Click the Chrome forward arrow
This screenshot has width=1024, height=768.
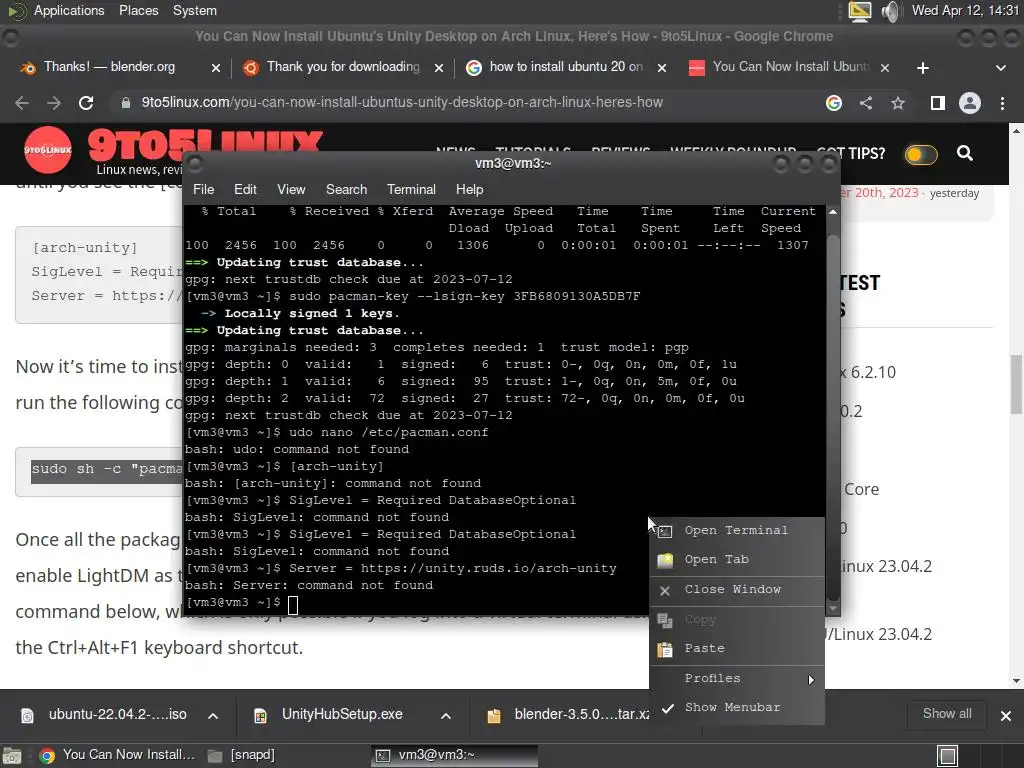pyautogui.click(x=54, y=103)
